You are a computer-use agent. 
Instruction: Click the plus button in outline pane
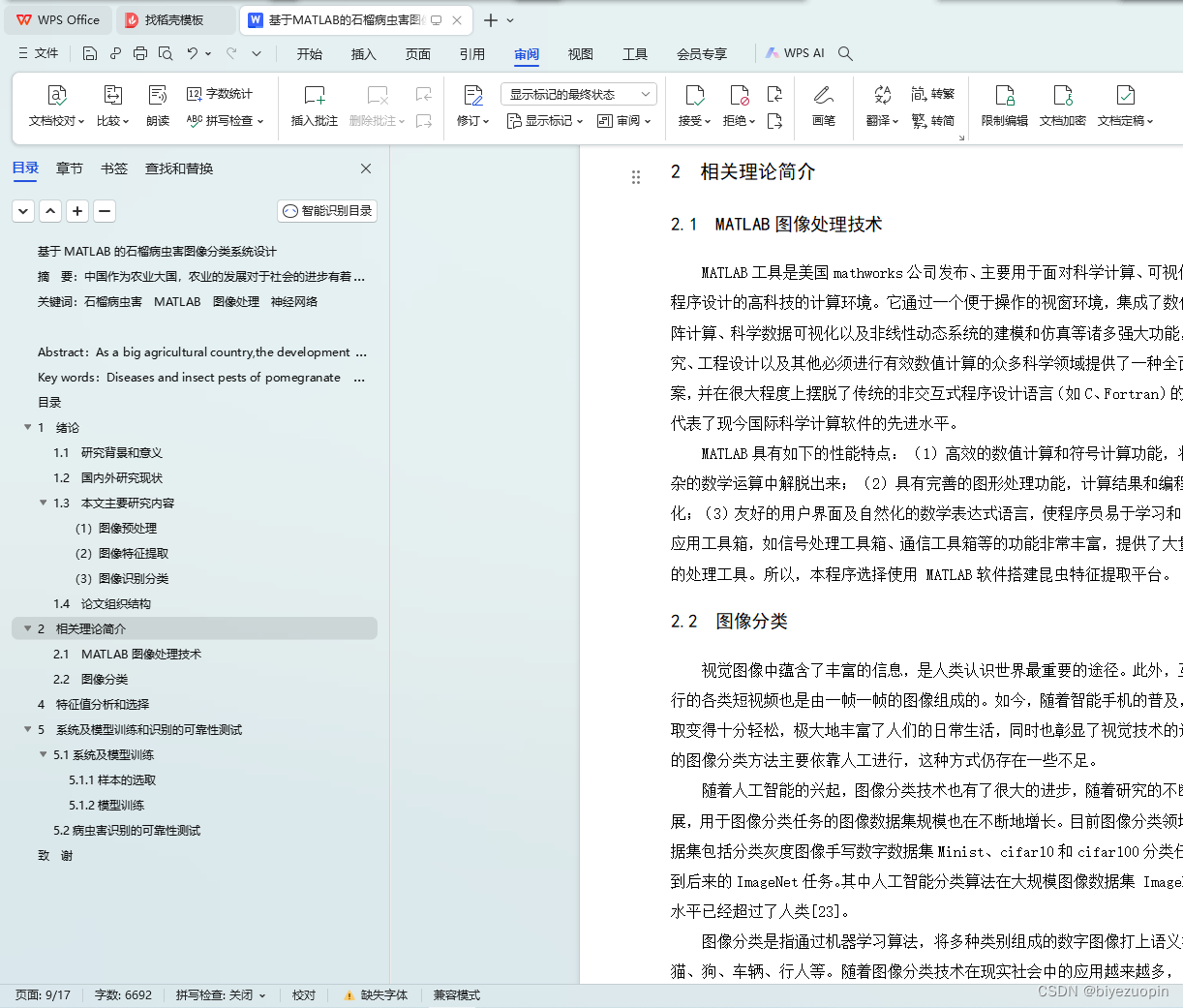pos(77,211)
